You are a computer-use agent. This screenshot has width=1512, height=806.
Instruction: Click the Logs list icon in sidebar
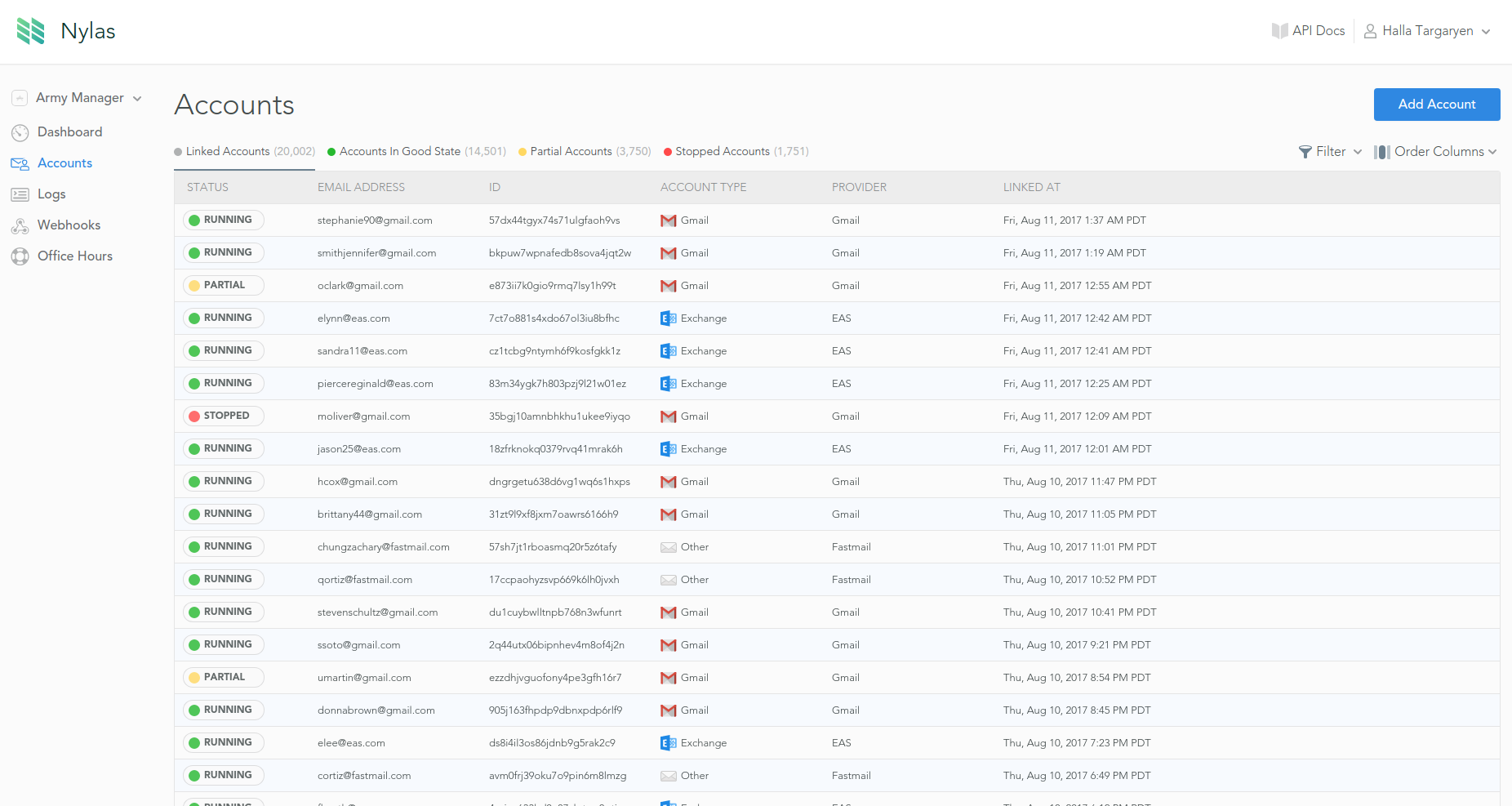tap(20, 194)
